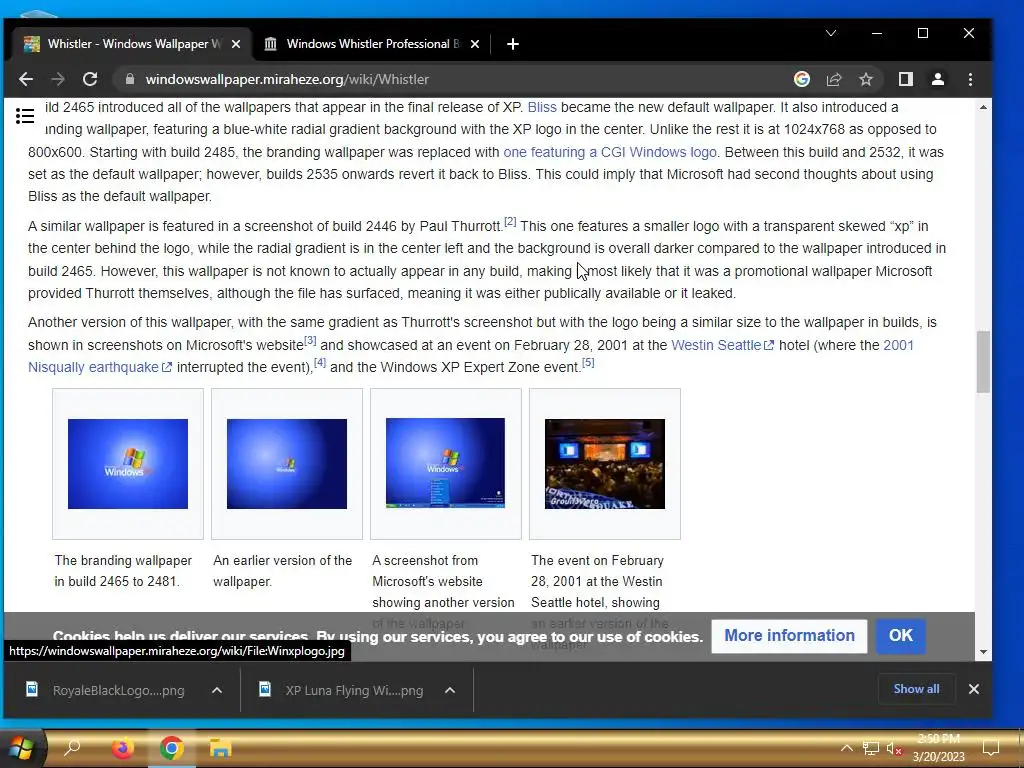Click the scrollbar up arrow
The width and height of the screenshot is (1024, 768).
983,107
